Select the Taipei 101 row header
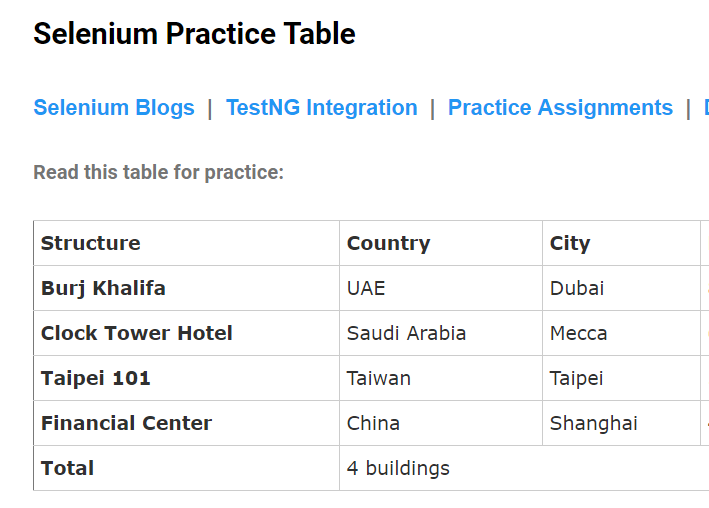Viewport: 709px width, 508px height. point(186,378)
